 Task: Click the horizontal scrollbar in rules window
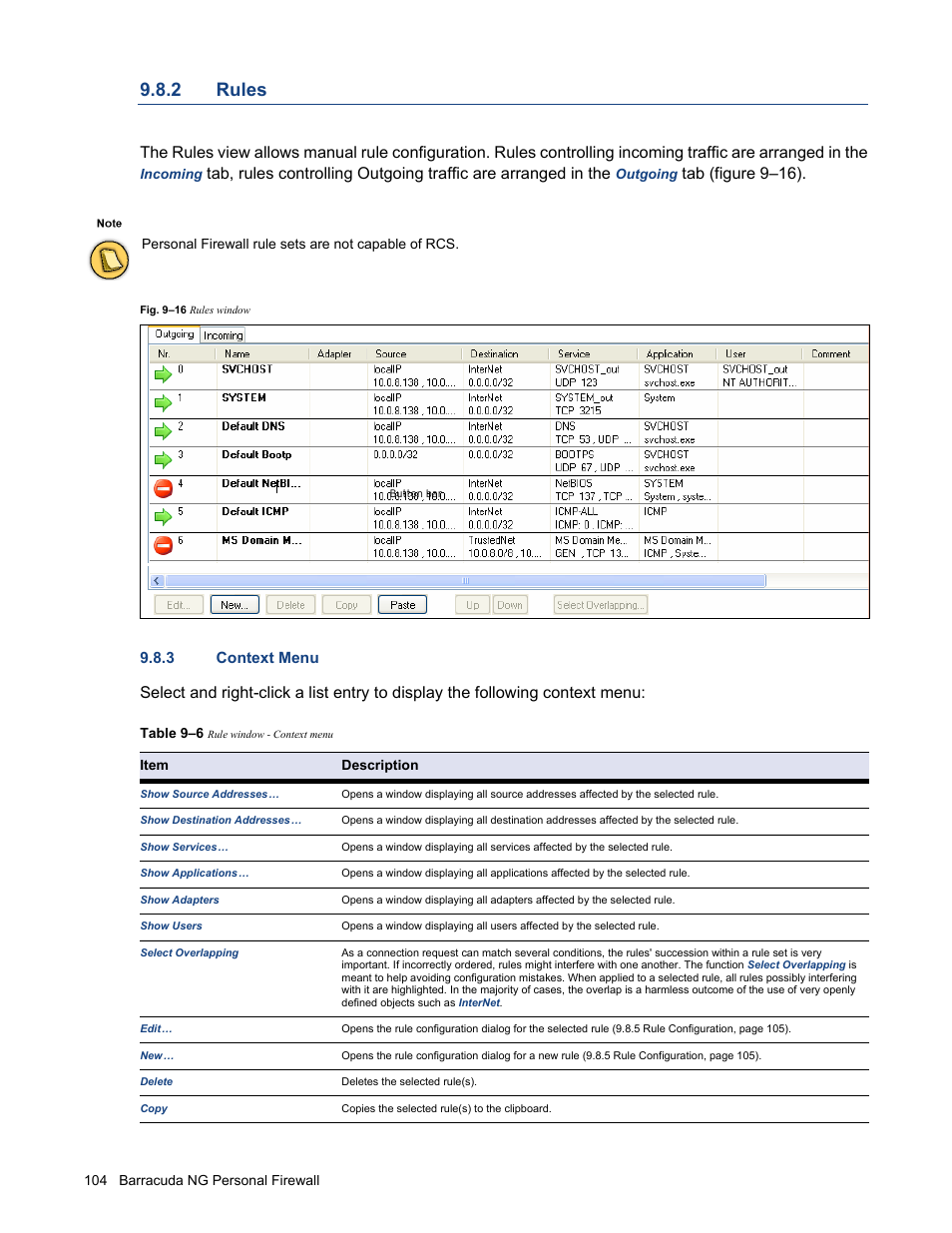[x=465, y=581]
